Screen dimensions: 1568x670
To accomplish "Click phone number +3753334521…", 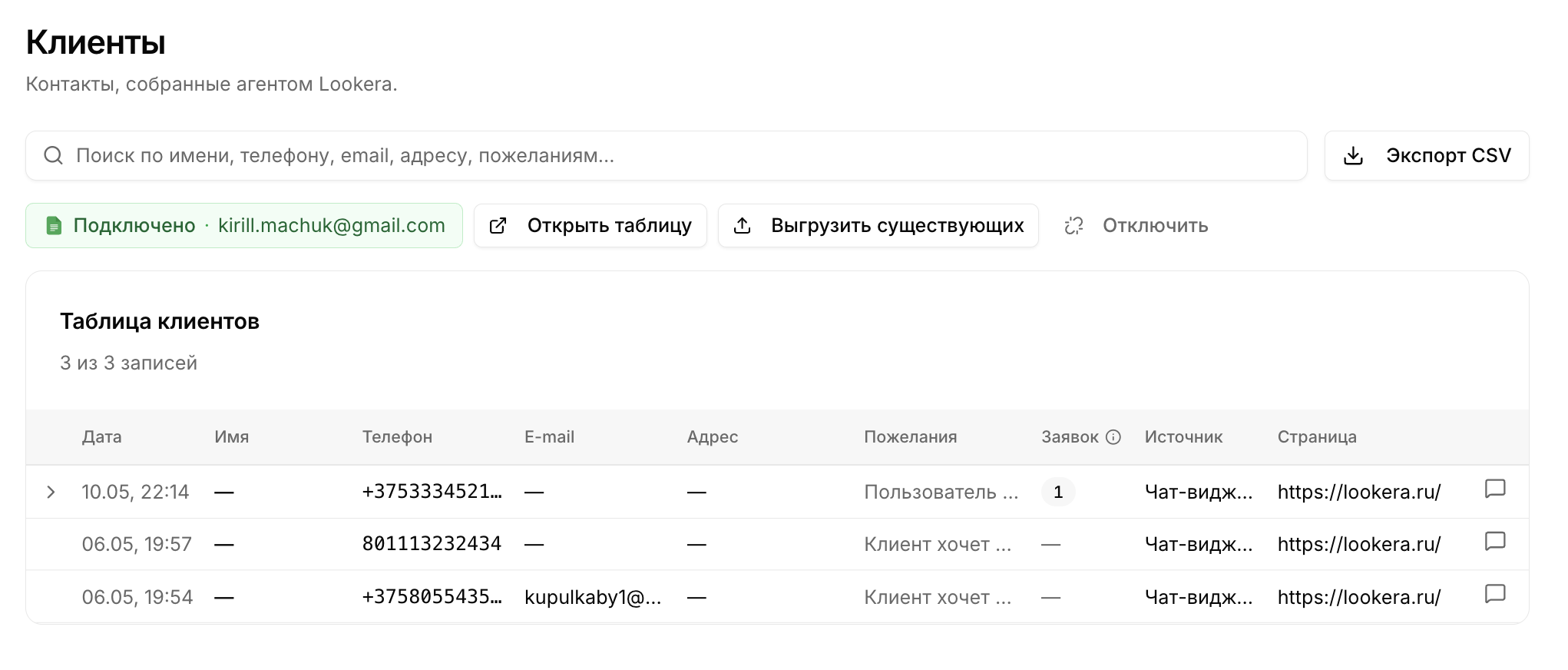I will pyautogui.click(x=432, y=492).
